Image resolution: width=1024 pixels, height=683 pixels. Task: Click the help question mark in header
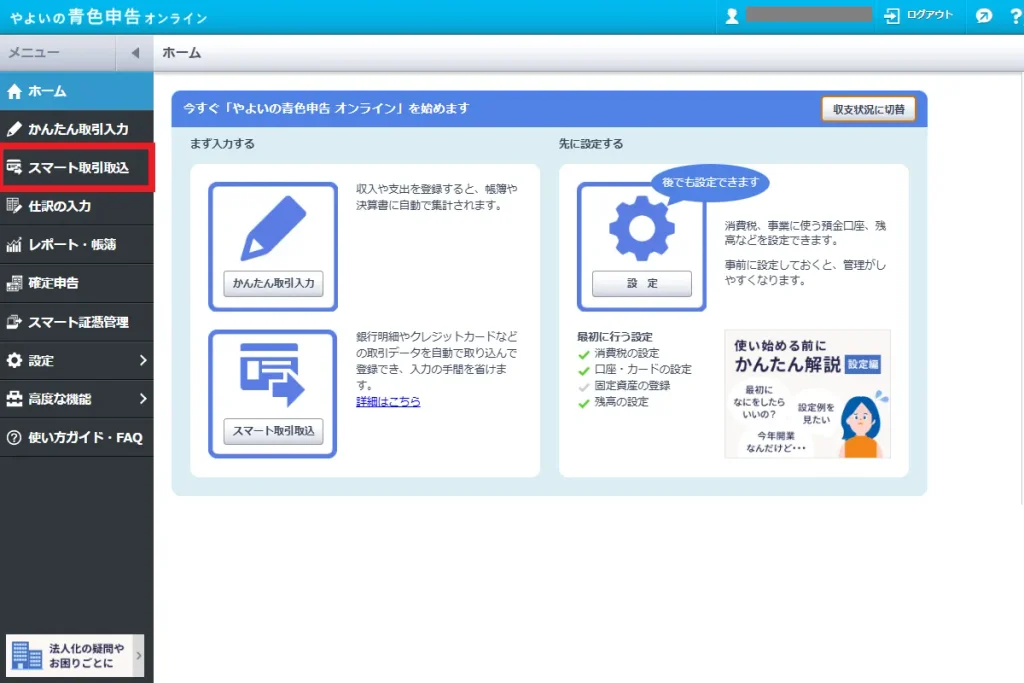click(1016, 16)
